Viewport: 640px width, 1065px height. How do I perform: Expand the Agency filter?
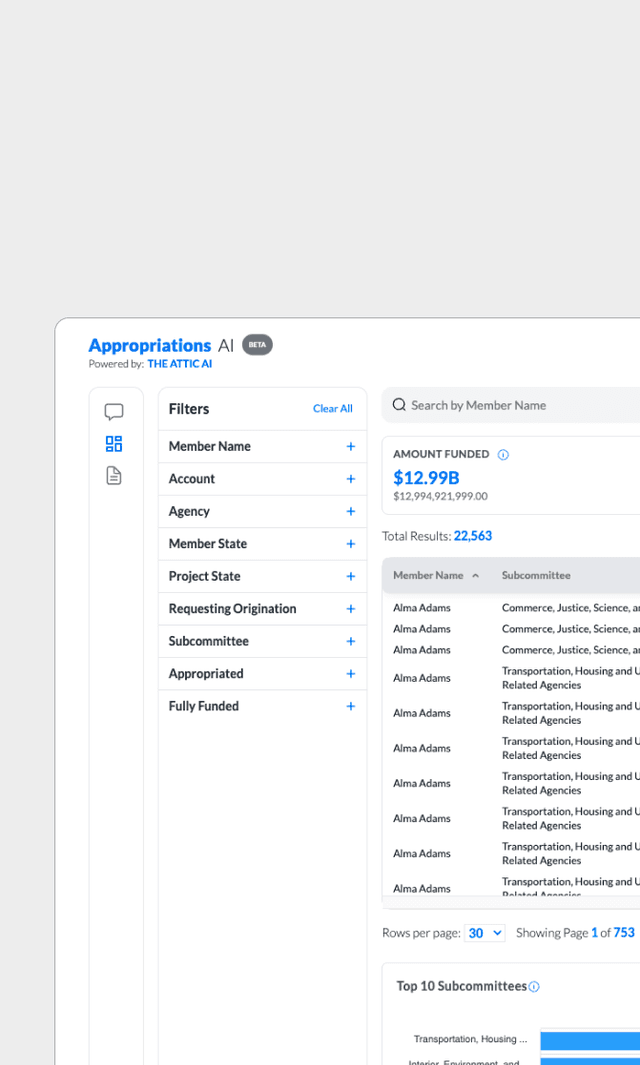pyautogui.click(x=350, y=512)
